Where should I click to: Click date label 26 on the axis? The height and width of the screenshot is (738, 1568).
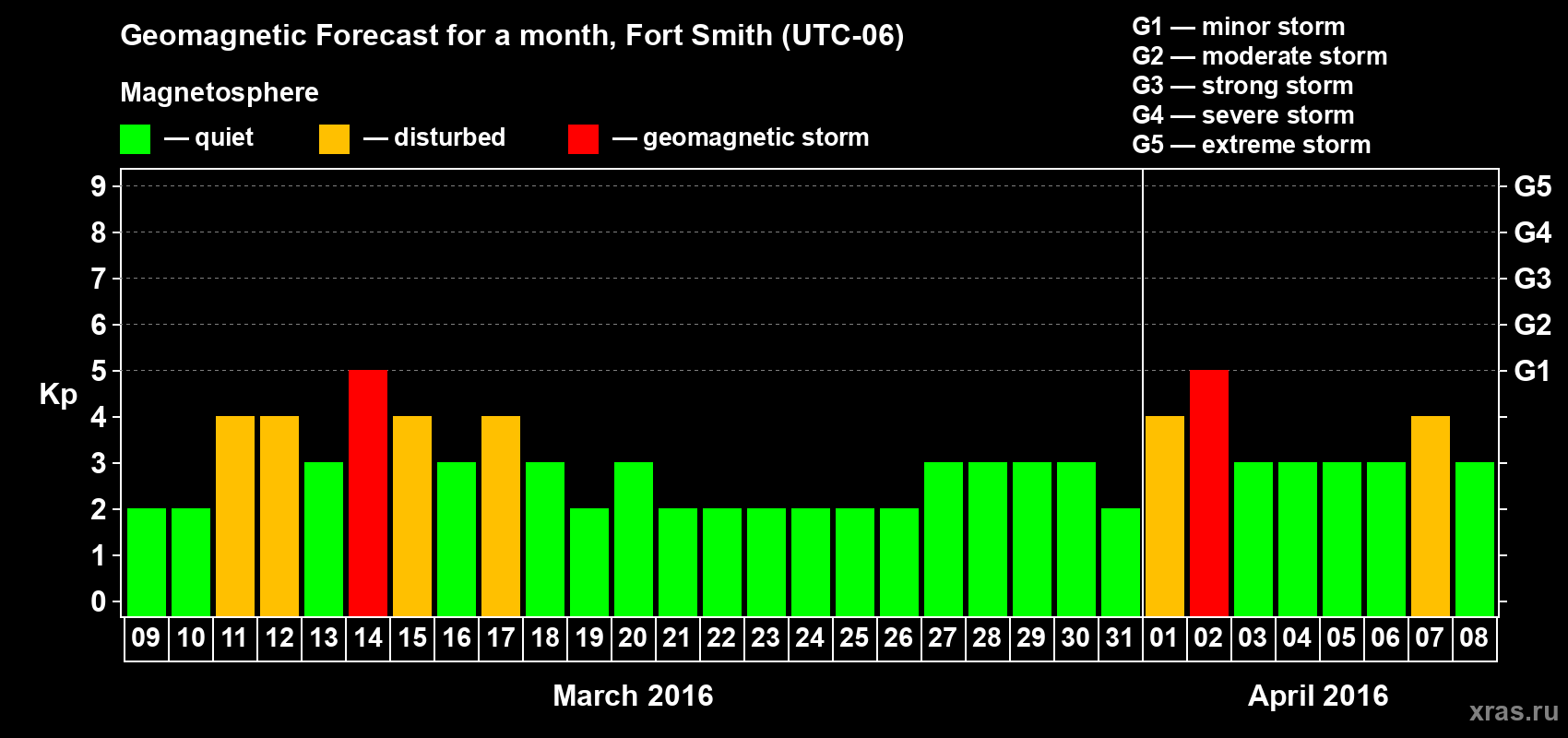(x=899, y=638)
